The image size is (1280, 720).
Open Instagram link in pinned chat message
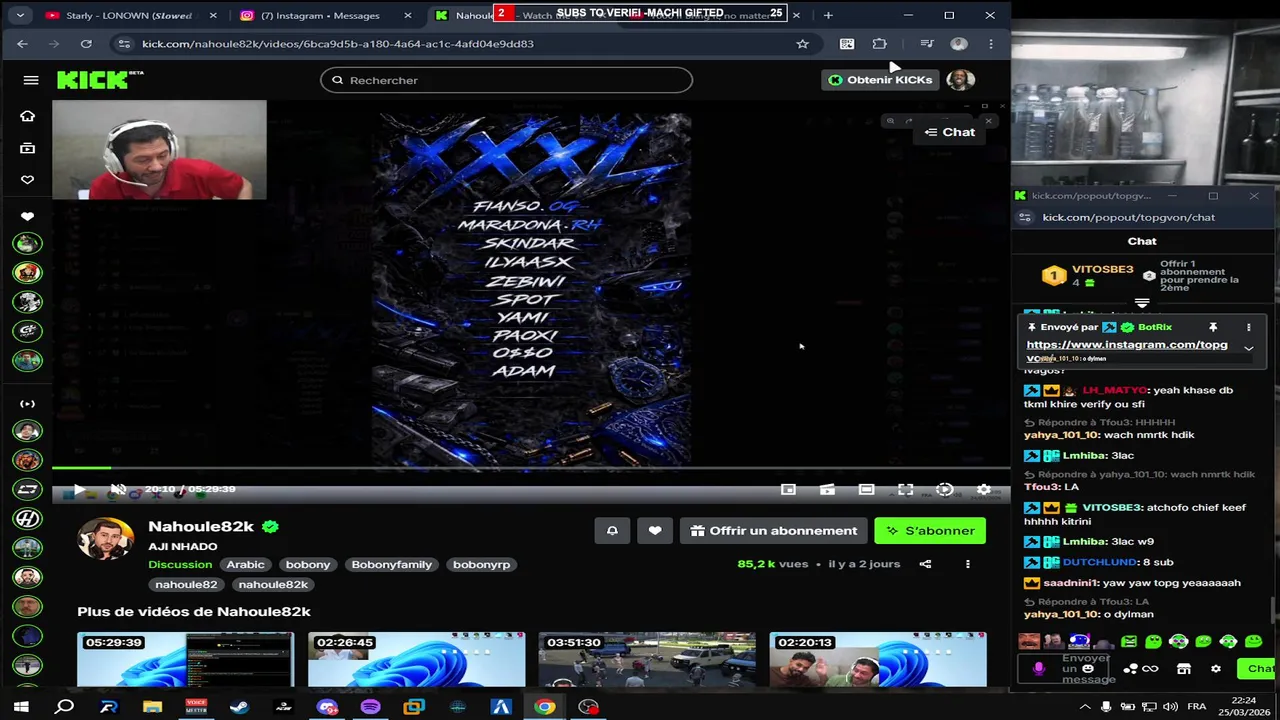coord(1127,345)
